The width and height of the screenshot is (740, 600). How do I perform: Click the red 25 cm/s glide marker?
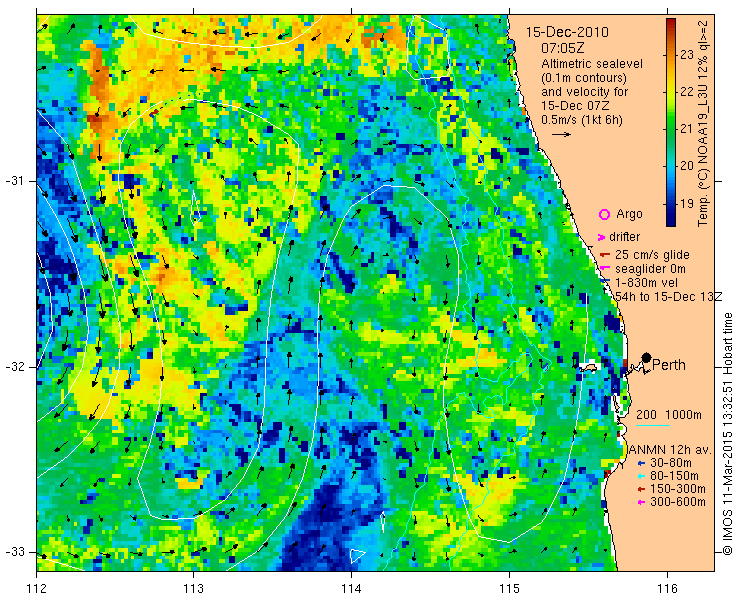[605, 255]
